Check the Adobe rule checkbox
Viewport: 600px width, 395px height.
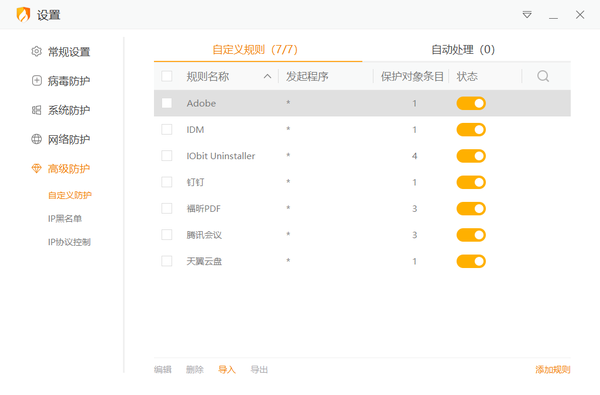pyautogui.click(x=166, y=103)
